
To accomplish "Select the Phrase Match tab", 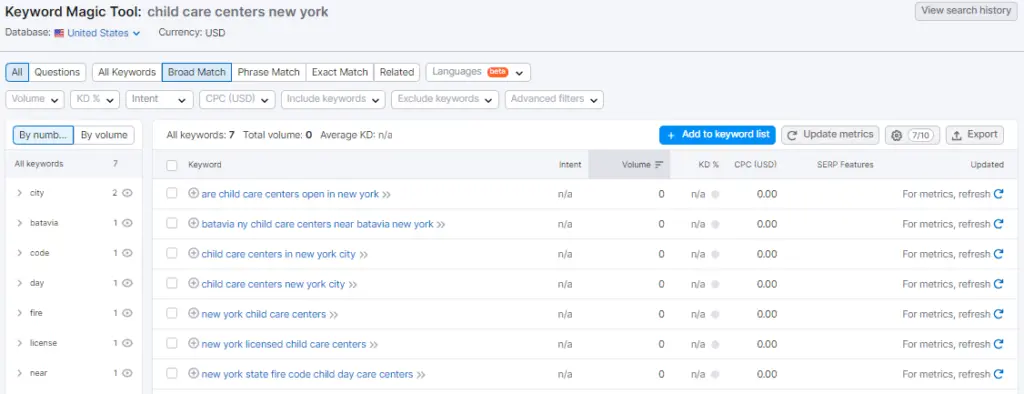I will (268, 72).
